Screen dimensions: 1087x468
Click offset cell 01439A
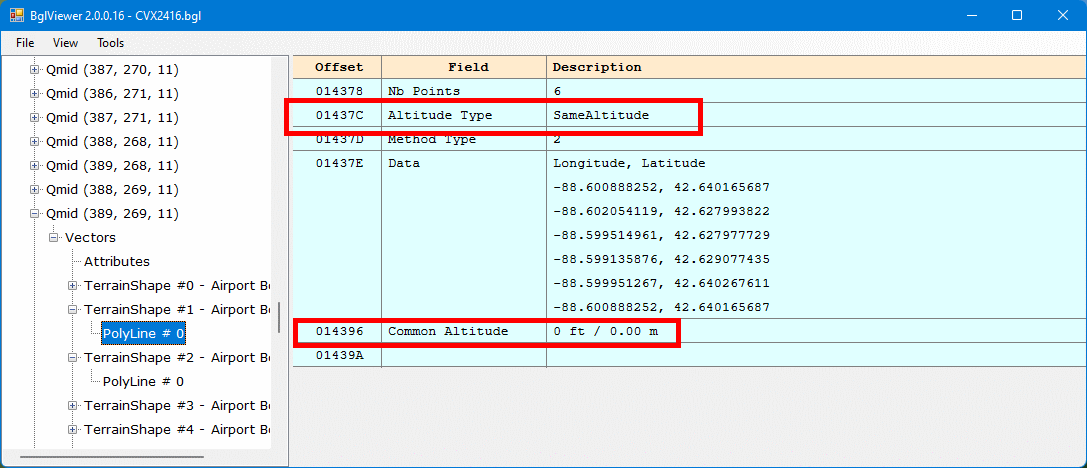coord(338,356)
